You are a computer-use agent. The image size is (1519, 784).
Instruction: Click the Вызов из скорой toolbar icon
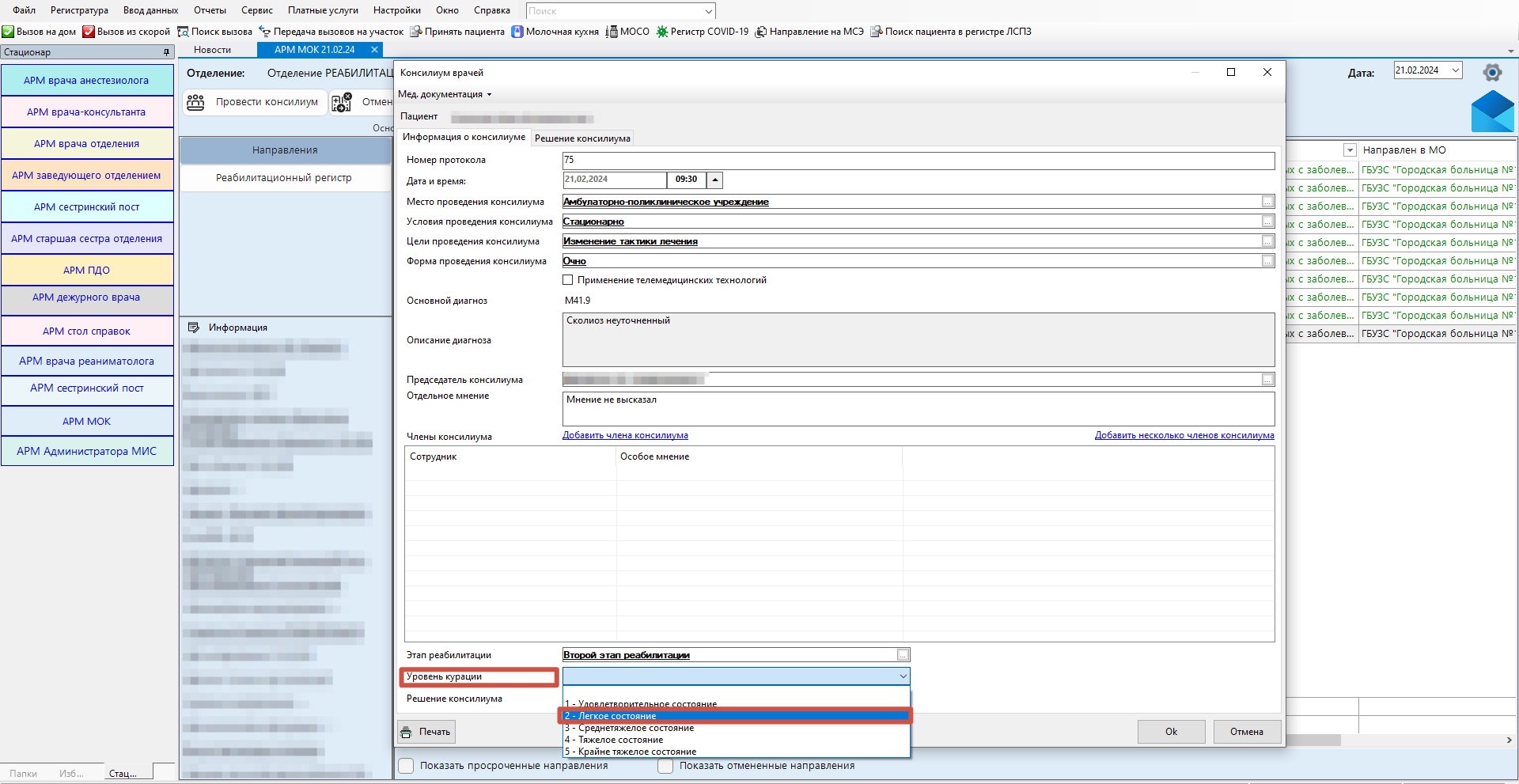(x=89, y=32)
